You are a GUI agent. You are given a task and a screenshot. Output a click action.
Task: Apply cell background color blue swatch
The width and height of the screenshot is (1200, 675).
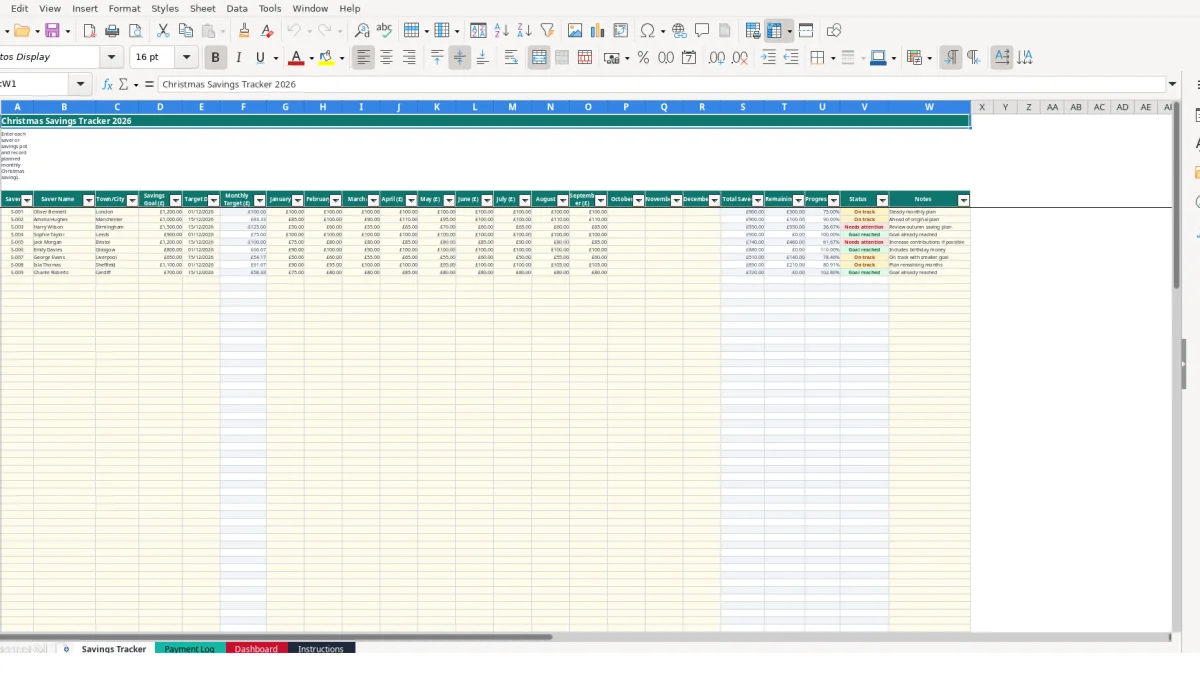878,58
